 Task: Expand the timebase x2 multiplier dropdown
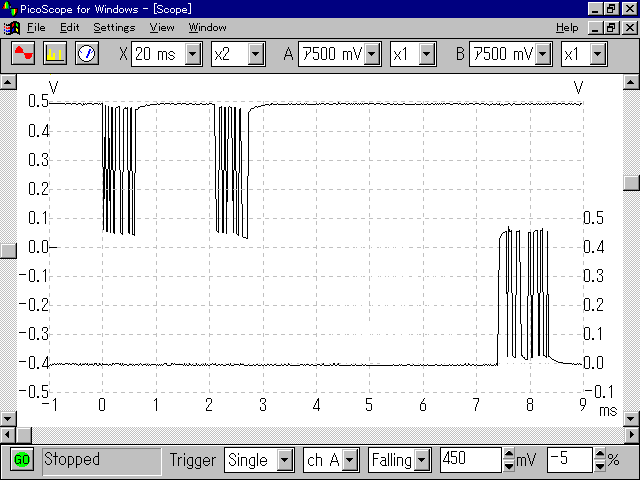click(x=256, y=54)
